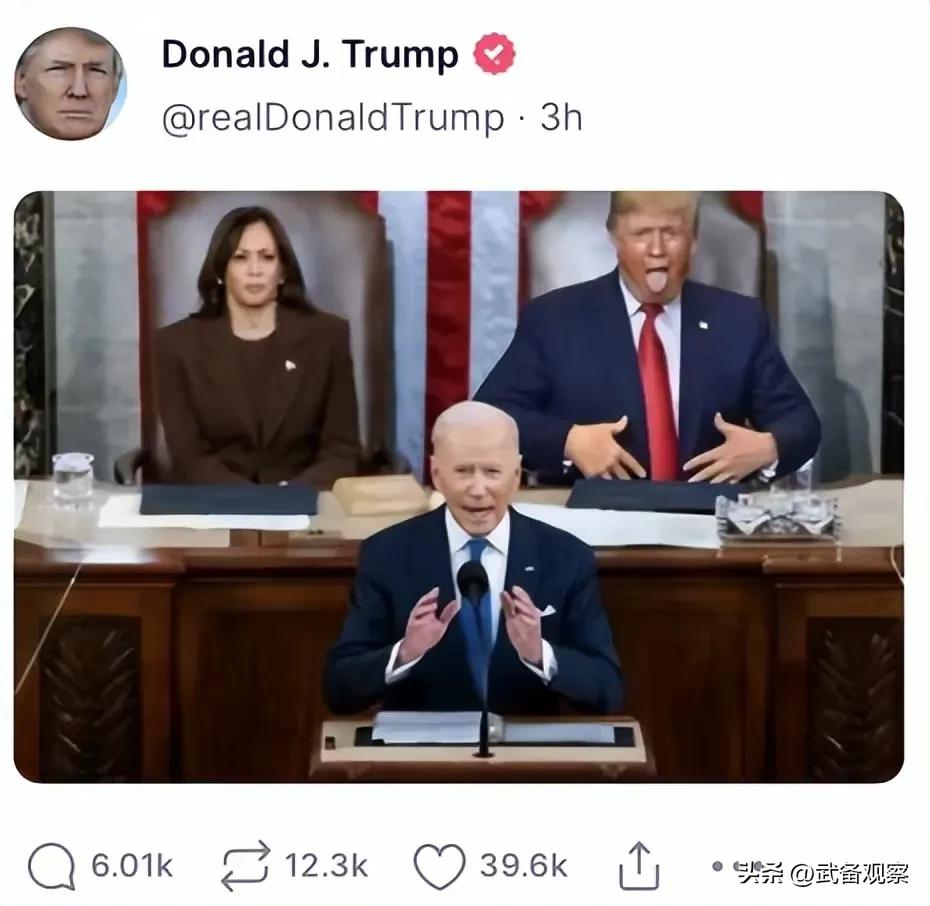Image resolution: width=930 pixels, height=906 pixels.
Task: Click the 12.3k repost count
Action: [326, 866]
